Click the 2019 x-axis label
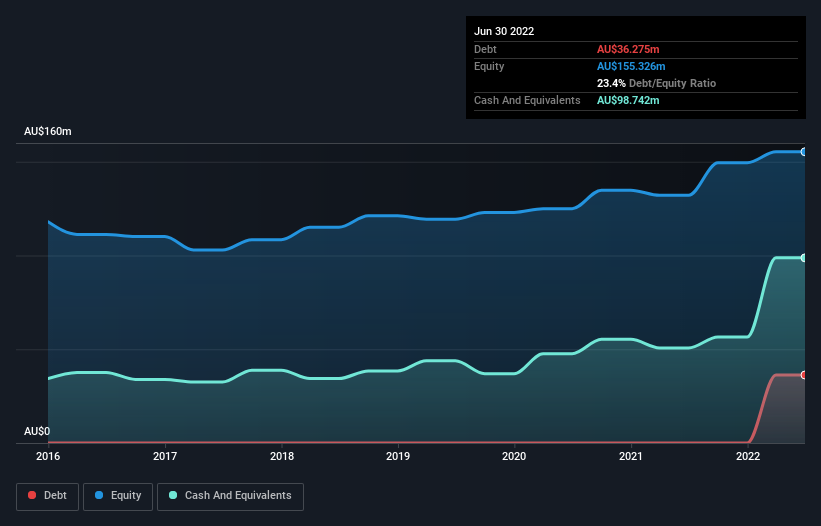Screen dimensions: 821x526 point(398,456)
